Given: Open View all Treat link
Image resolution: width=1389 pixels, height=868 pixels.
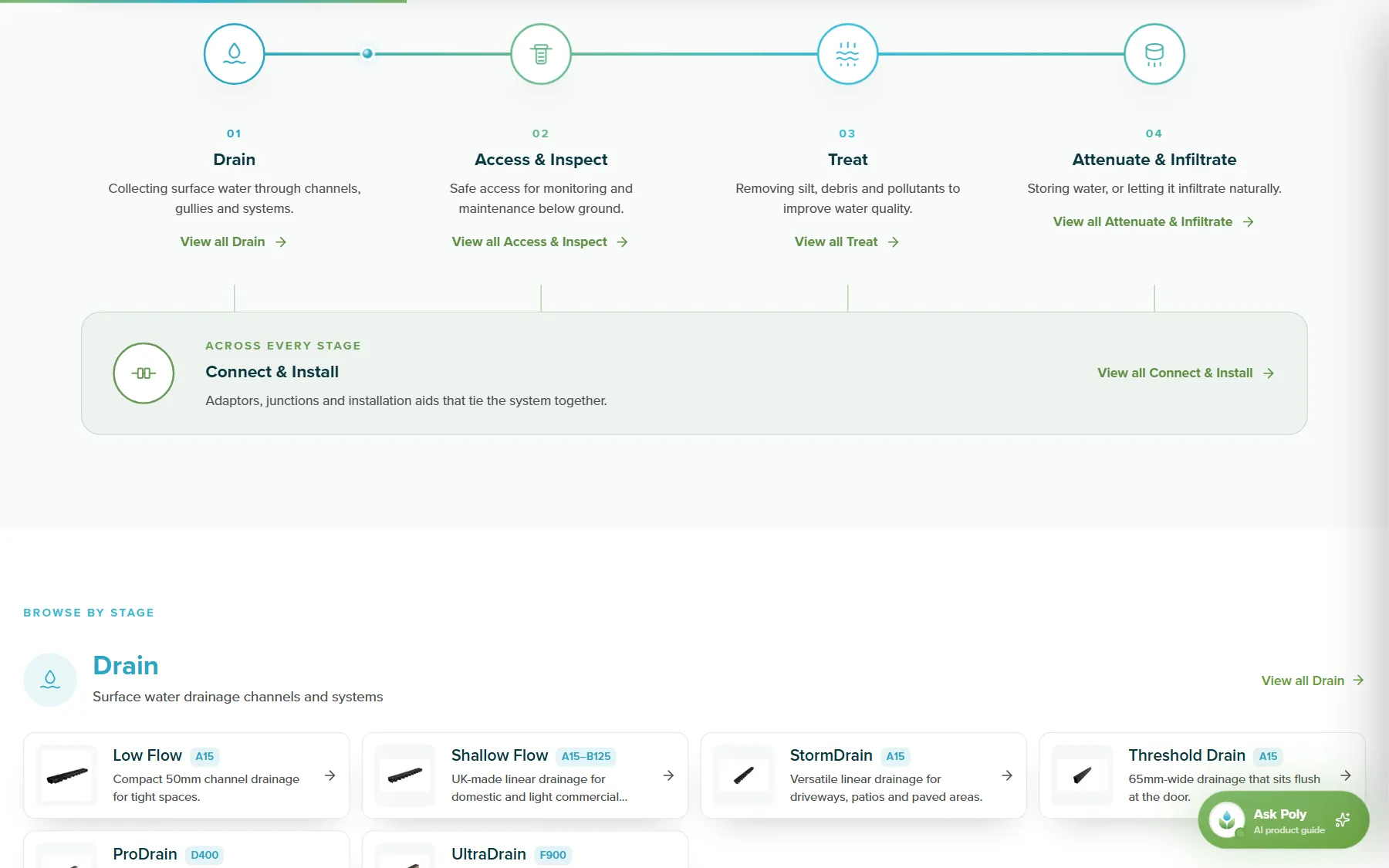Looking at the screenshot, I should [847, 242].
